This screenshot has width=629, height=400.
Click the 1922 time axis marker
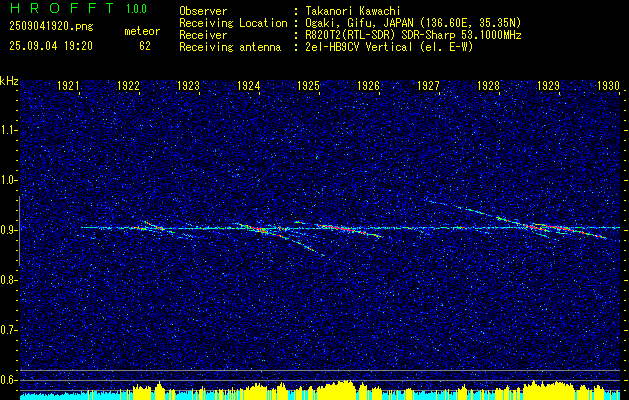tap(128, 86)
